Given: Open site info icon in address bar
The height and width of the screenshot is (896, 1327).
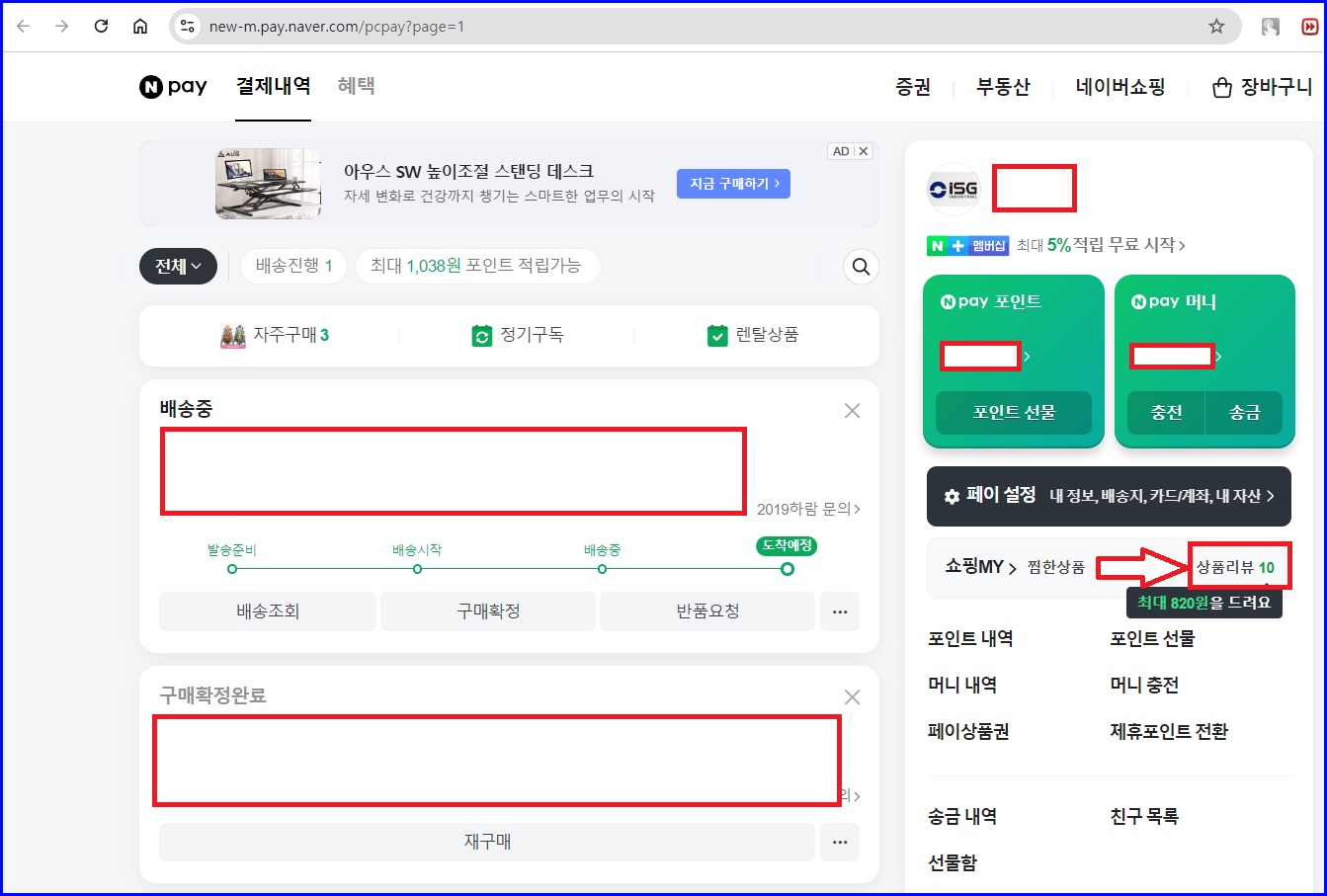Looking at the screenshot, I should point(187,27).
